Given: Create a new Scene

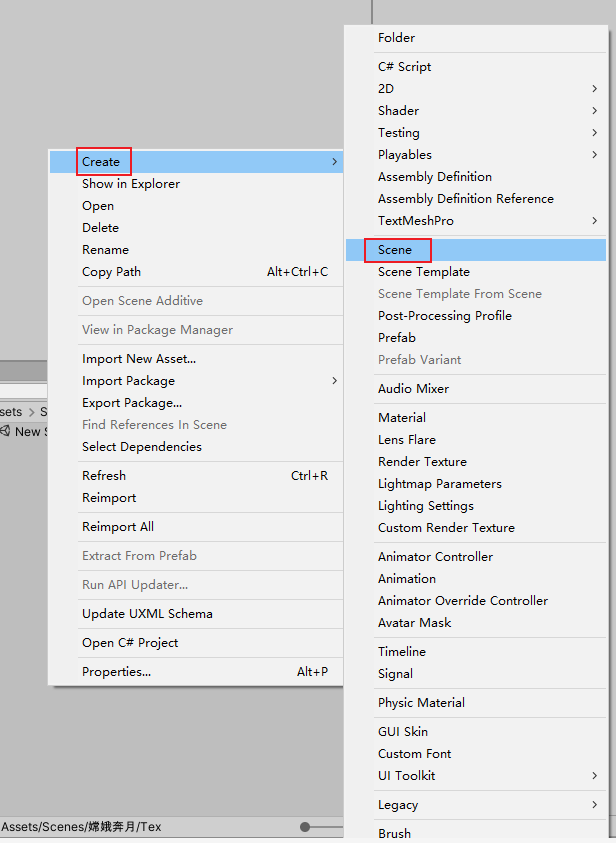Looking at the screenshot, I should click(476, 251).
